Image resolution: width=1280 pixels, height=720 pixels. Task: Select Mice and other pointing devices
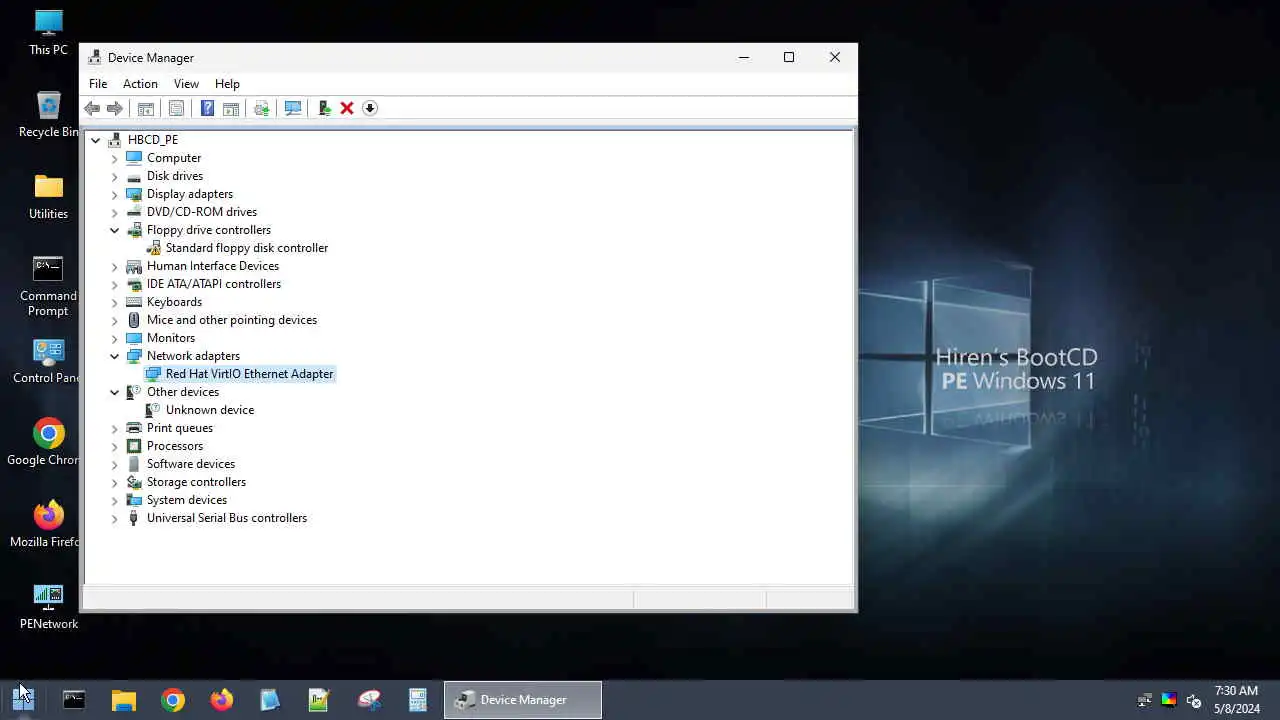coord(232,320)
